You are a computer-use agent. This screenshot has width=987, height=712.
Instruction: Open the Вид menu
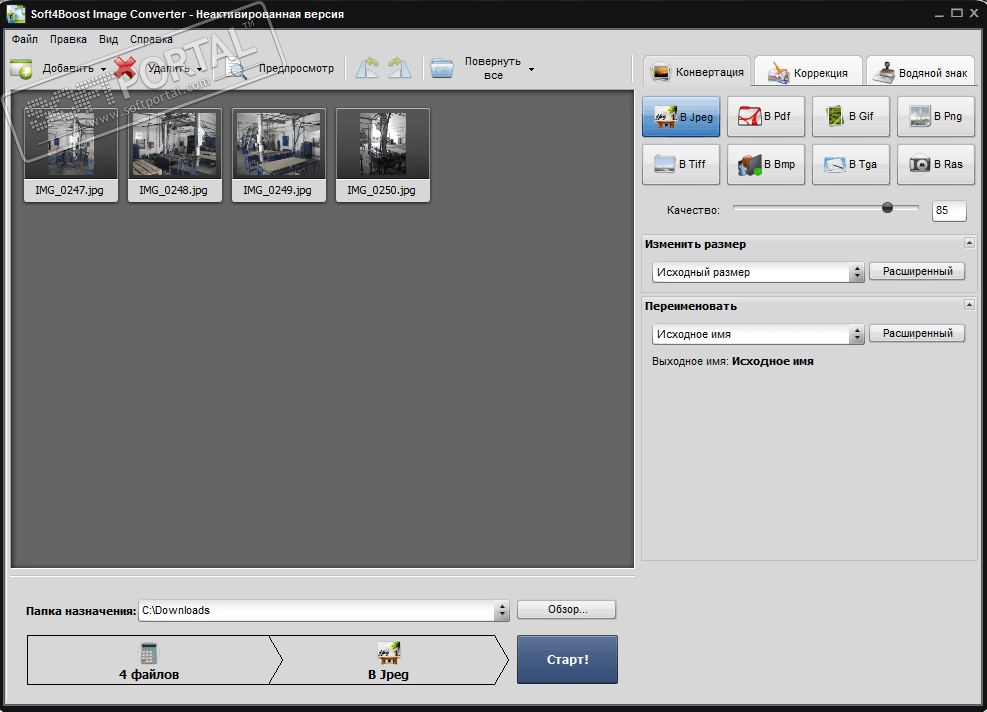(108, 39)
